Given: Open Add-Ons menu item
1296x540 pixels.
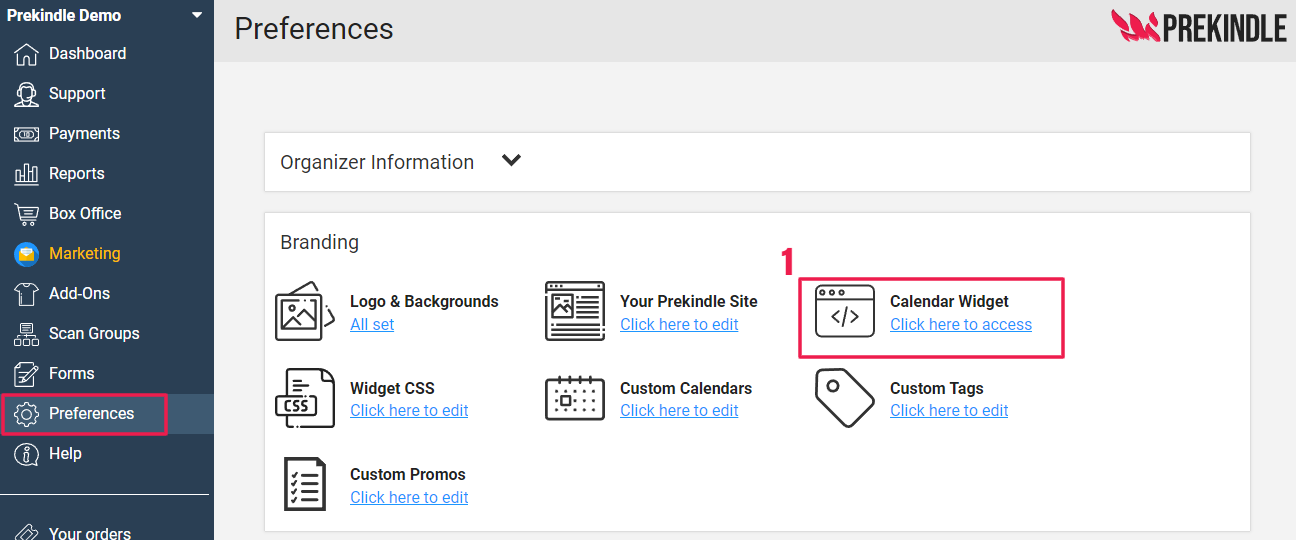Looking at the screenshot, I should tap(79, 294).
